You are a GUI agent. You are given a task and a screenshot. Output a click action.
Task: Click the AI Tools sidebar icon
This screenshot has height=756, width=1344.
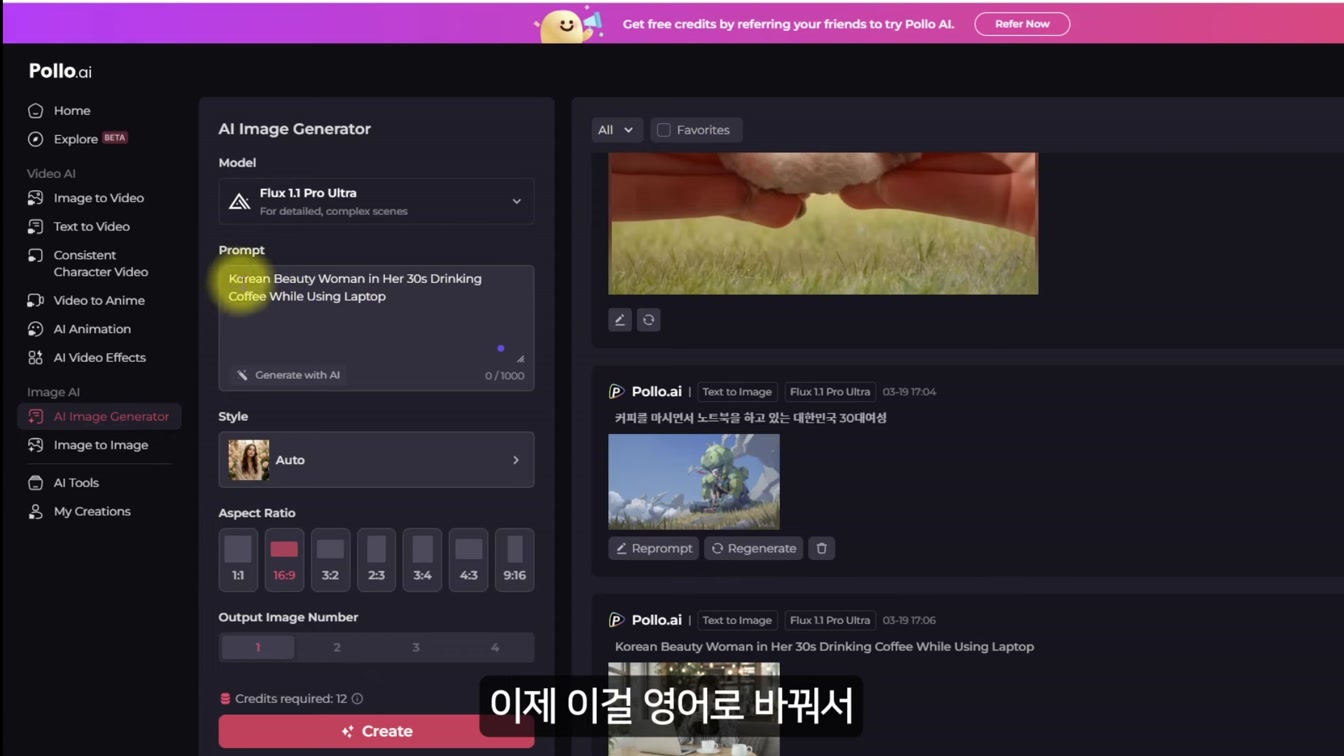pos(35,483)
